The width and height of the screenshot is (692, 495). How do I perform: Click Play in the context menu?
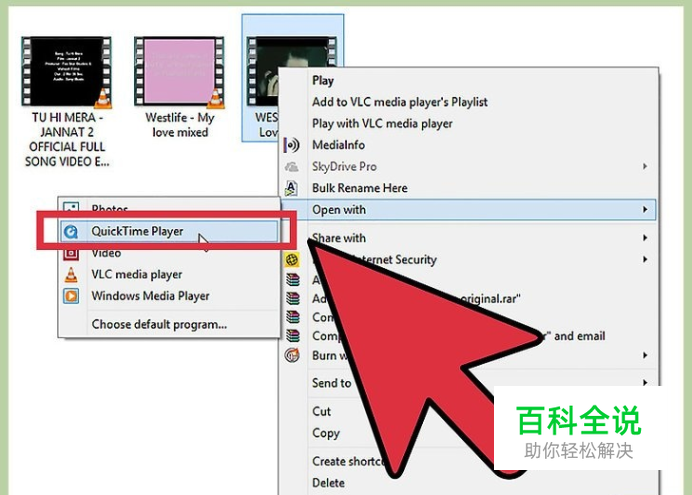coord(323,81)
